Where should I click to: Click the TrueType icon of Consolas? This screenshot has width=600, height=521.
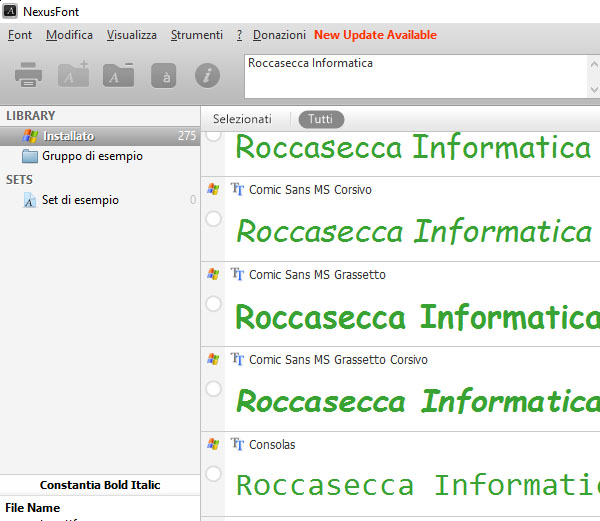coord(237,444)
